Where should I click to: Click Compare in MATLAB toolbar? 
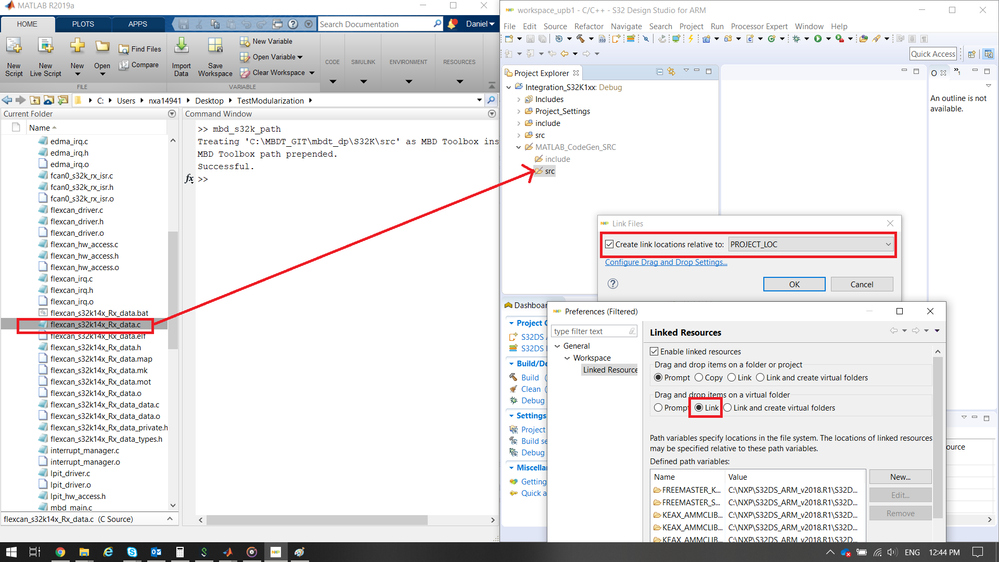coord(139,65)
